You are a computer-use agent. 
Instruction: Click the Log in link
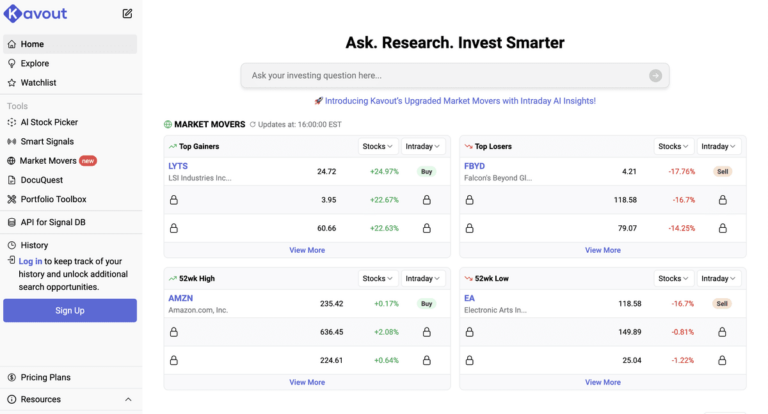(x=30, y=261)
